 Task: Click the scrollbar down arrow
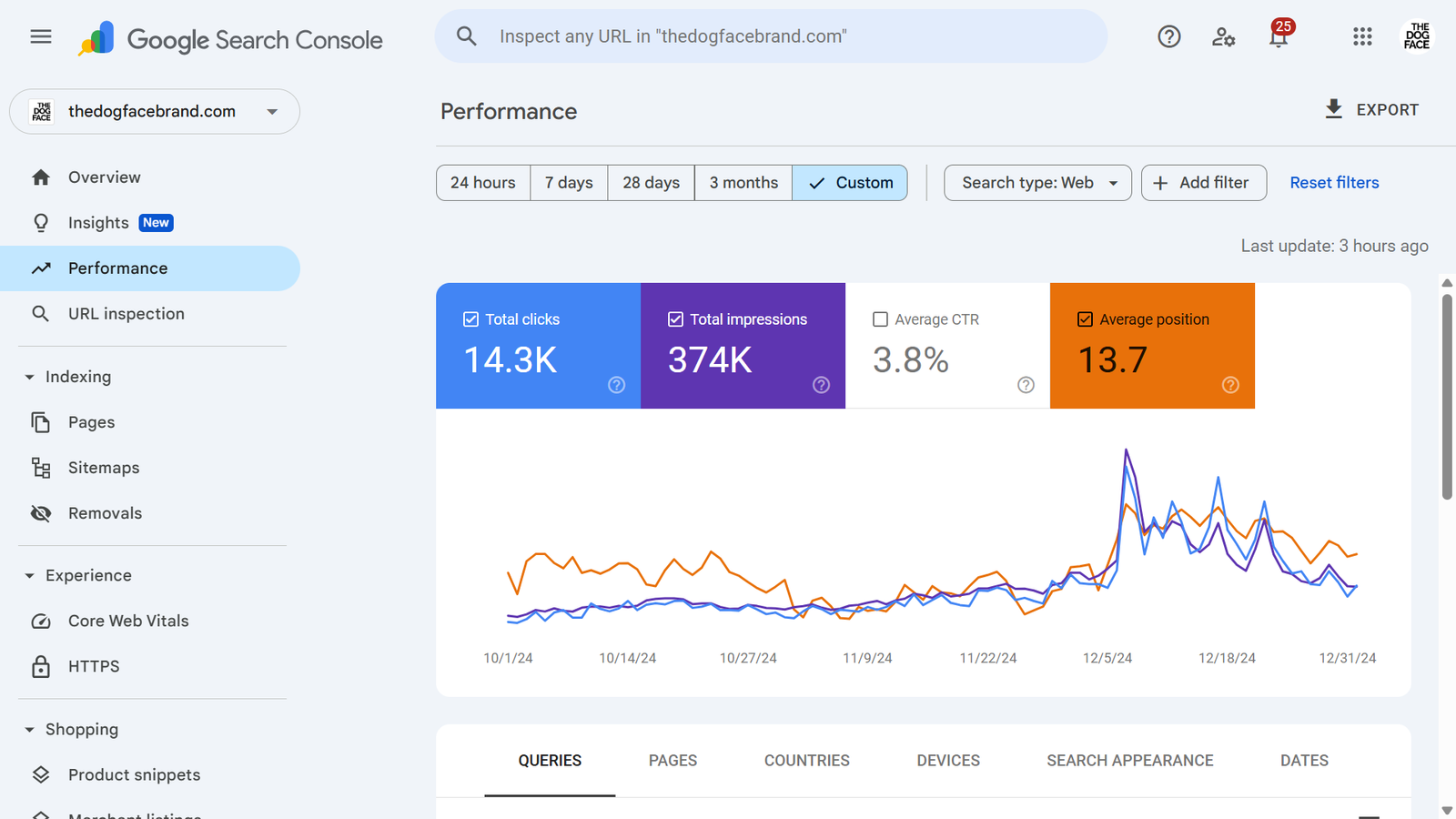(1447, 810)
